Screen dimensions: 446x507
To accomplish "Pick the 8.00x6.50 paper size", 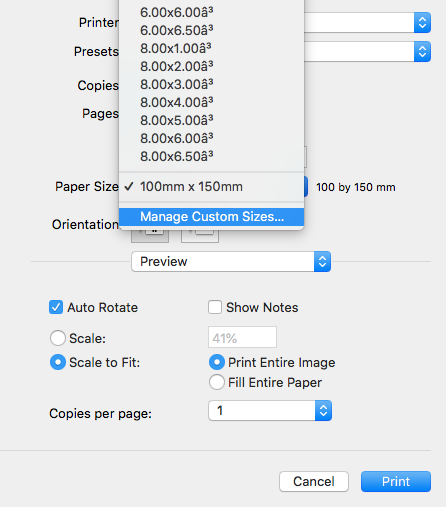I will coord(211,156).
